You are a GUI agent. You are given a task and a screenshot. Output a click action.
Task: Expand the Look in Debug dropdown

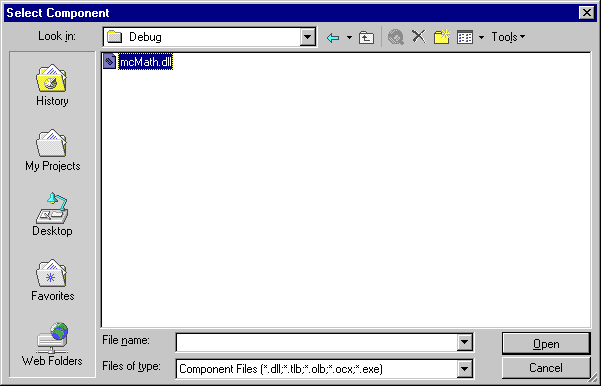click(307, 37)
